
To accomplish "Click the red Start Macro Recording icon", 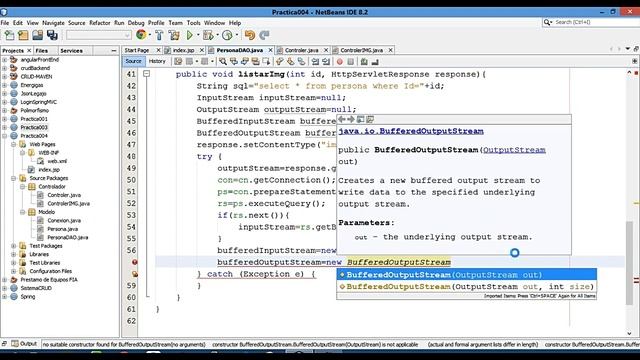I will [340, 62].
